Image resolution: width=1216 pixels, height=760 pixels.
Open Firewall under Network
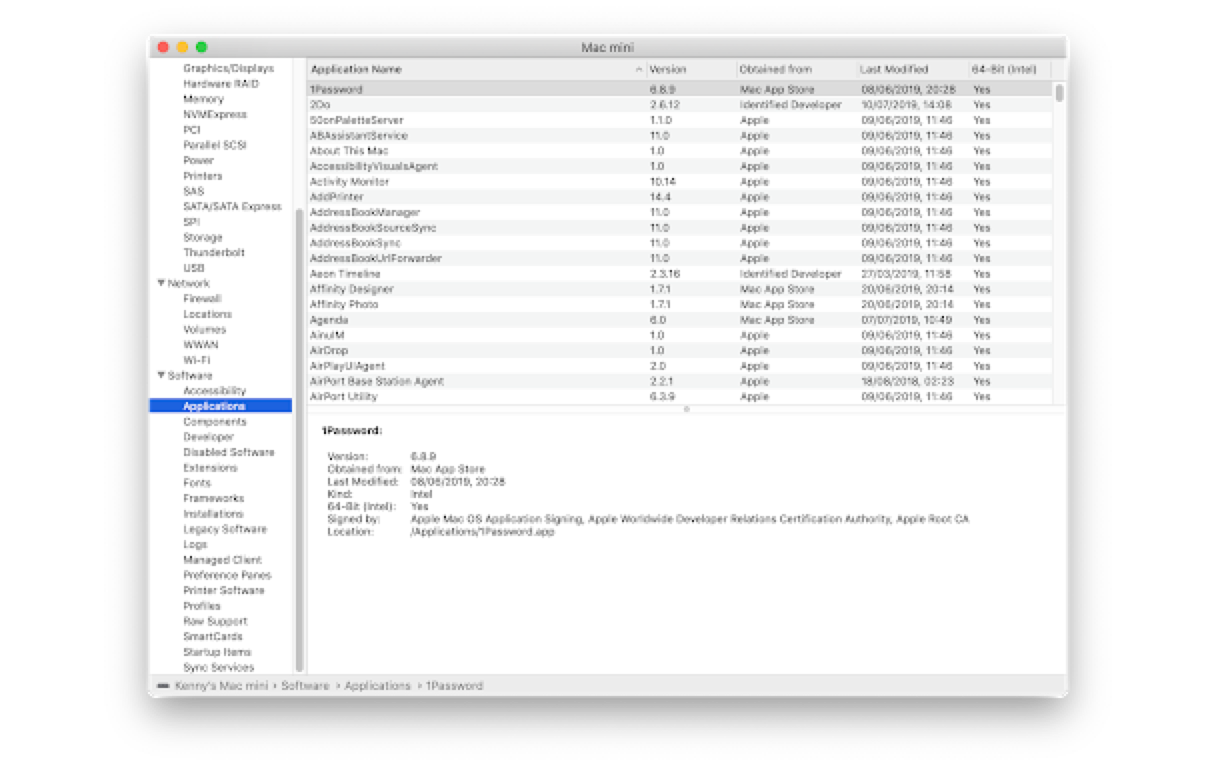point(202,299)
